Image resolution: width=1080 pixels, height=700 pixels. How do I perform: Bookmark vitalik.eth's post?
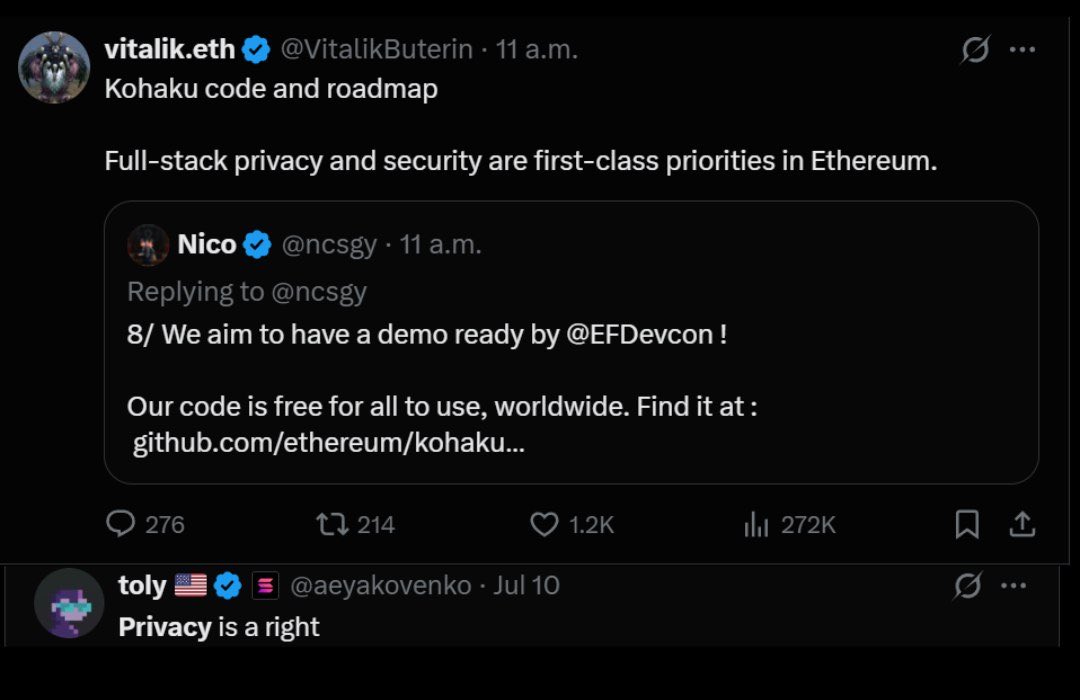967,524
